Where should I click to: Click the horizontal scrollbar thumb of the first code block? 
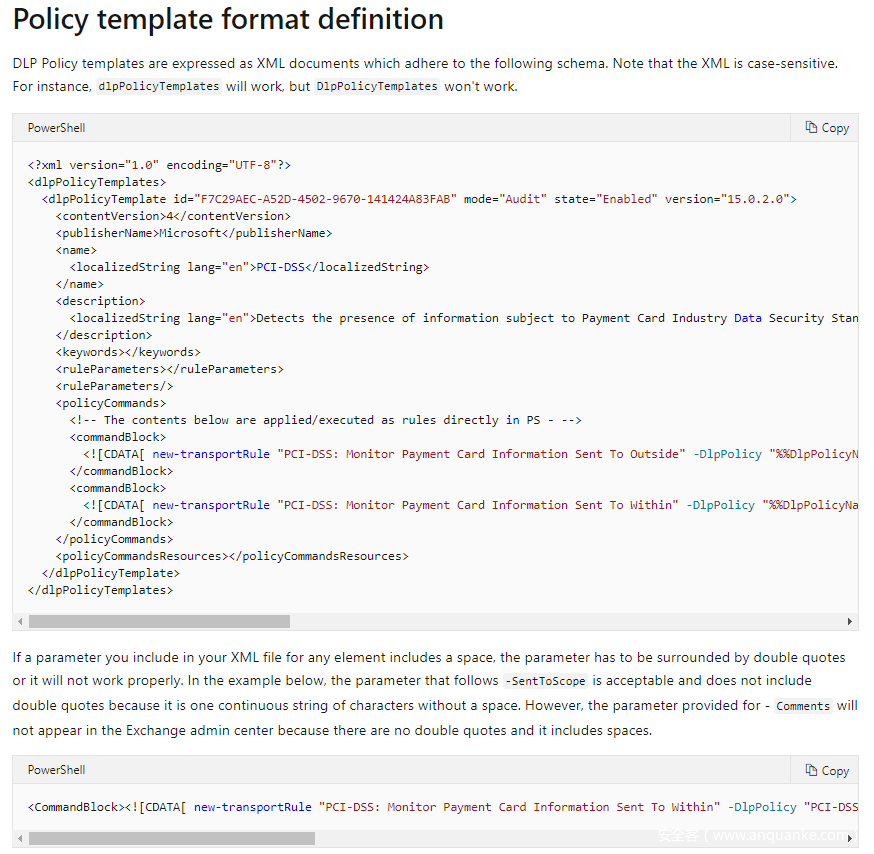160,621
